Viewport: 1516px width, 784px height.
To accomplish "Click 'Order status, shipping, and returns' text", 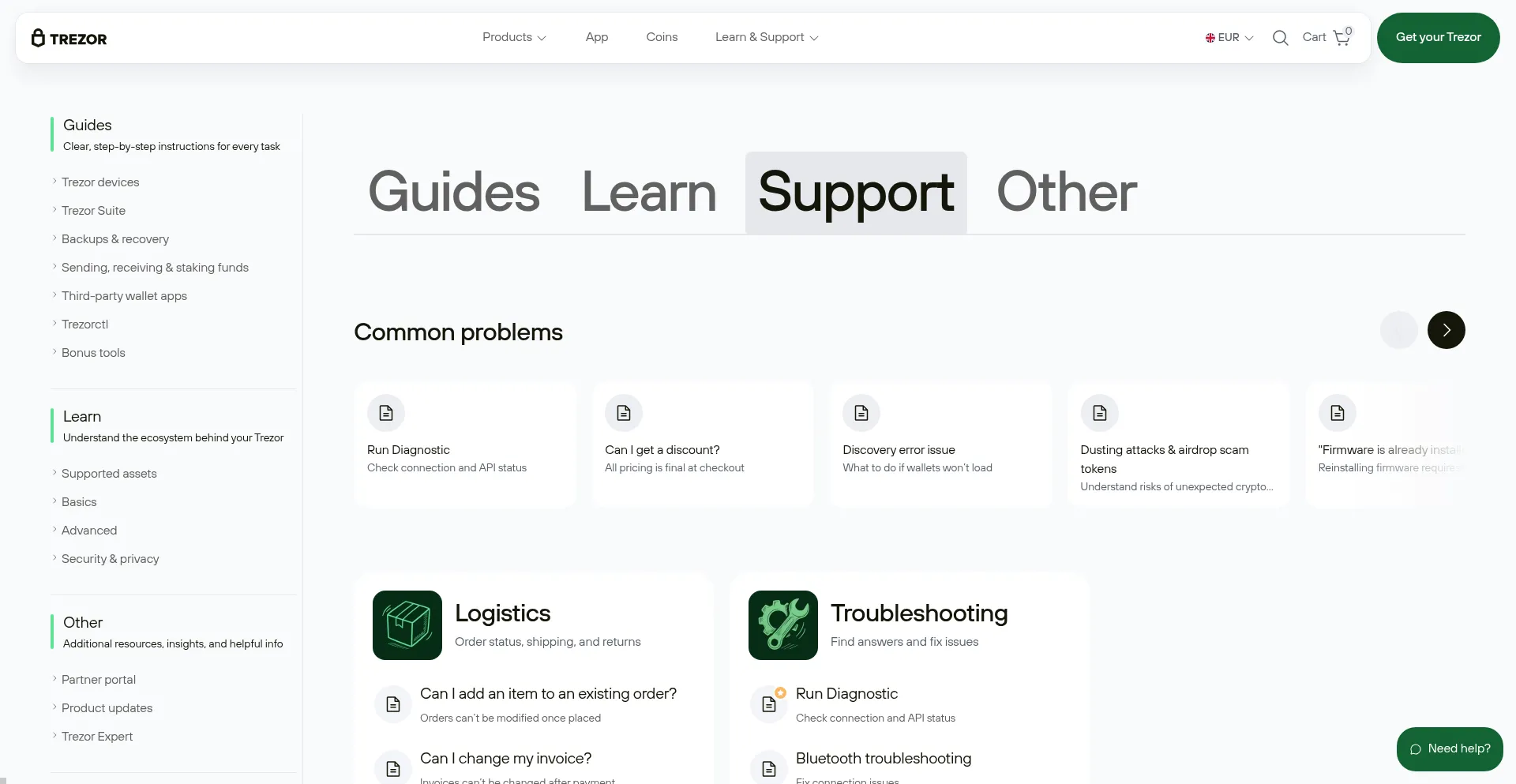I will point(548,642).
